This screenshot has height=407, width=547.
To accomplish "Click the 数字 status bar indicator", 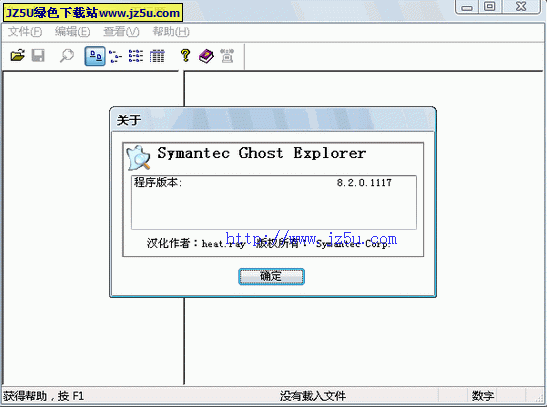I will coord(483,396).
